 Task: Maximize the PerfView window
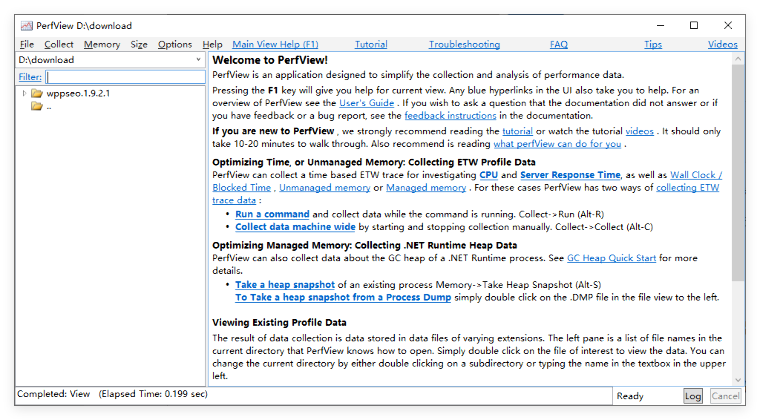(x=694, y=25)
